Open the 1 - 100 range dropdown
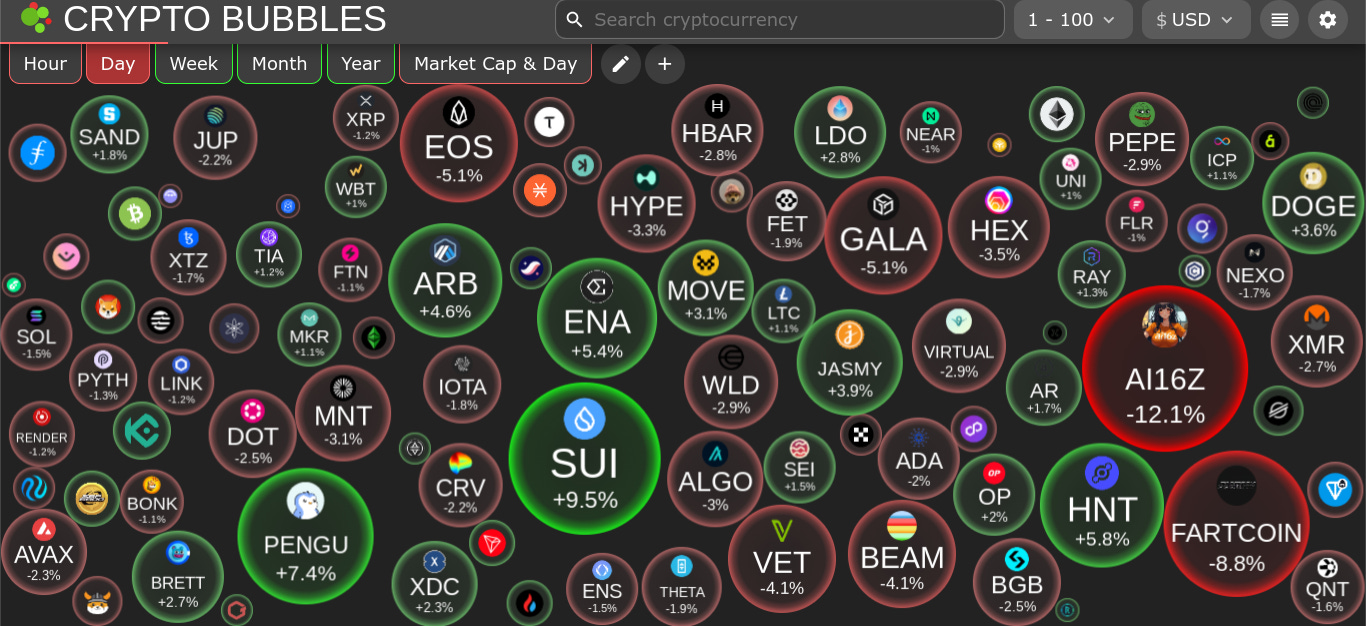1366x626 pixels. coord(1073,19)
